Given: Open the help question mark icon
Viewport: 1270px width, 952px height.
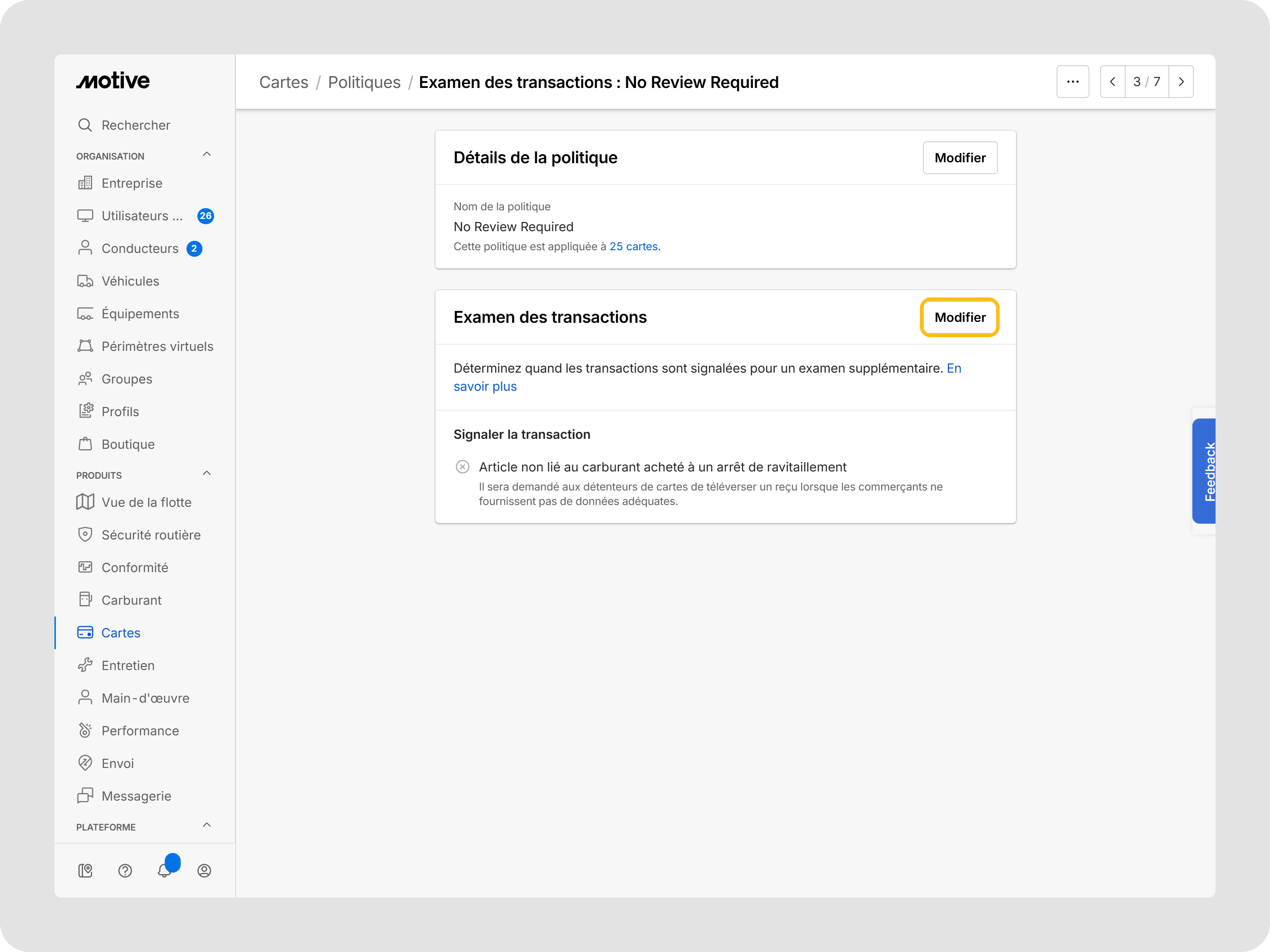Looking at the screenshot, I should click(125, 870).
